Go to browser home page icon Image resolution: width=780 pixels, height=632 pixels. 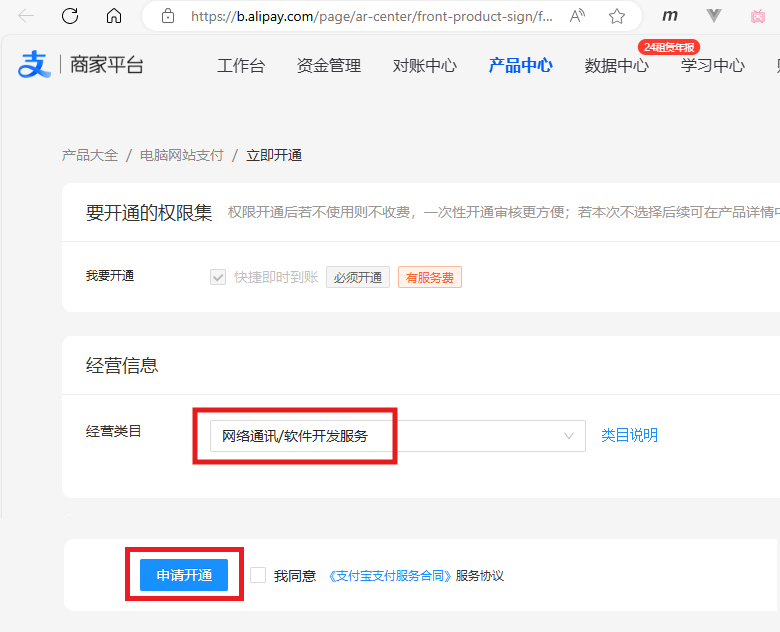[114, 16]
